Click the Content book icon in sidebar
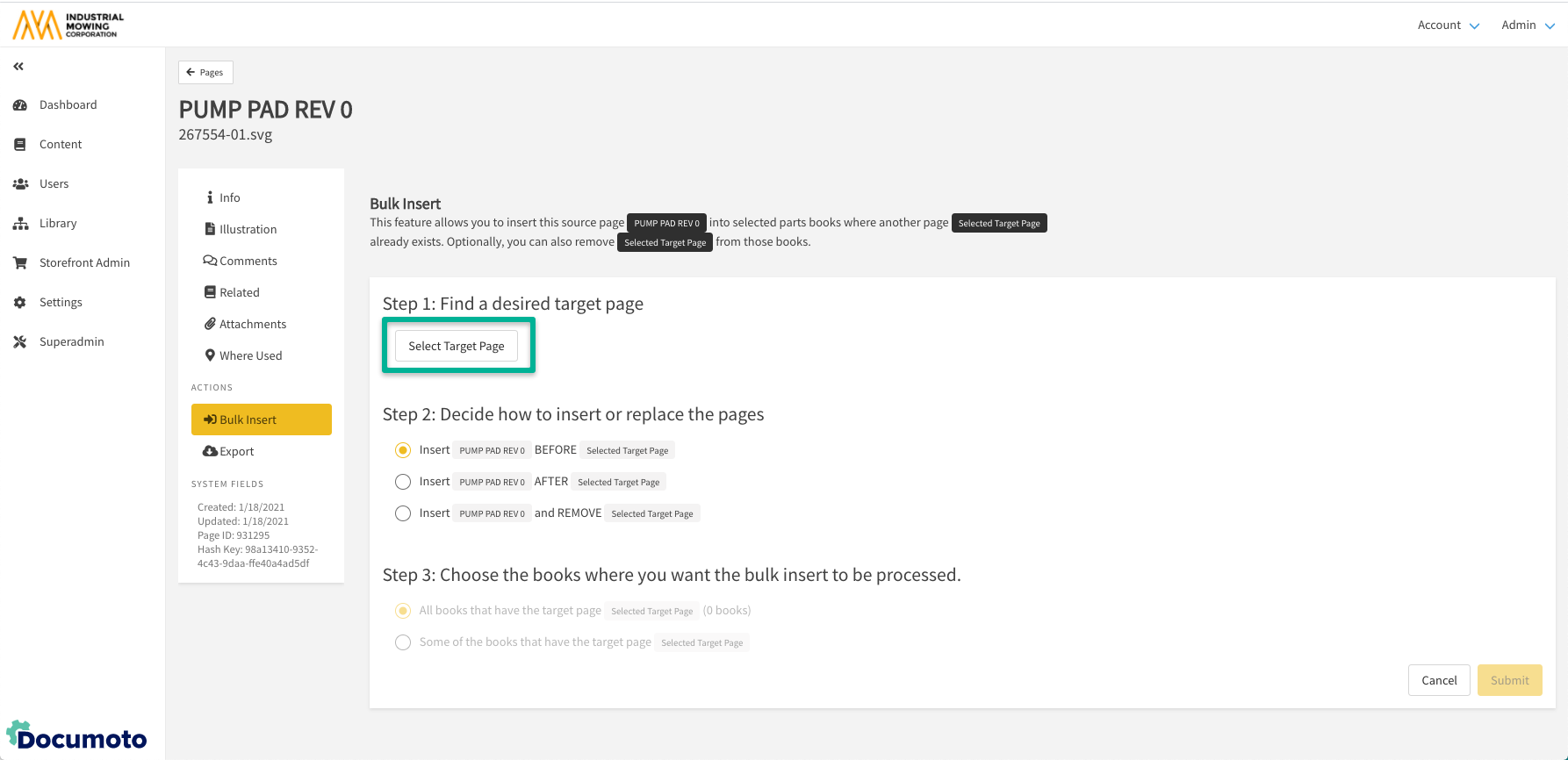The height and width of the screenshot is (760, 1568). coord(19,145)
